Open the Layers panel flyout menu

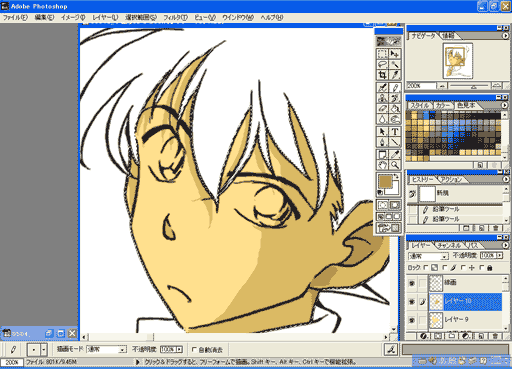505,245
